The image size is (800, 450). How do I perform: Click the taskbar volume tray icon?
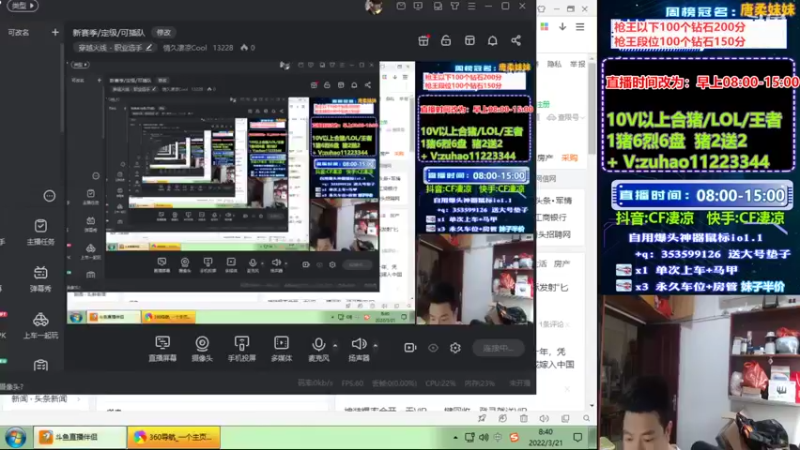[484, 437]
